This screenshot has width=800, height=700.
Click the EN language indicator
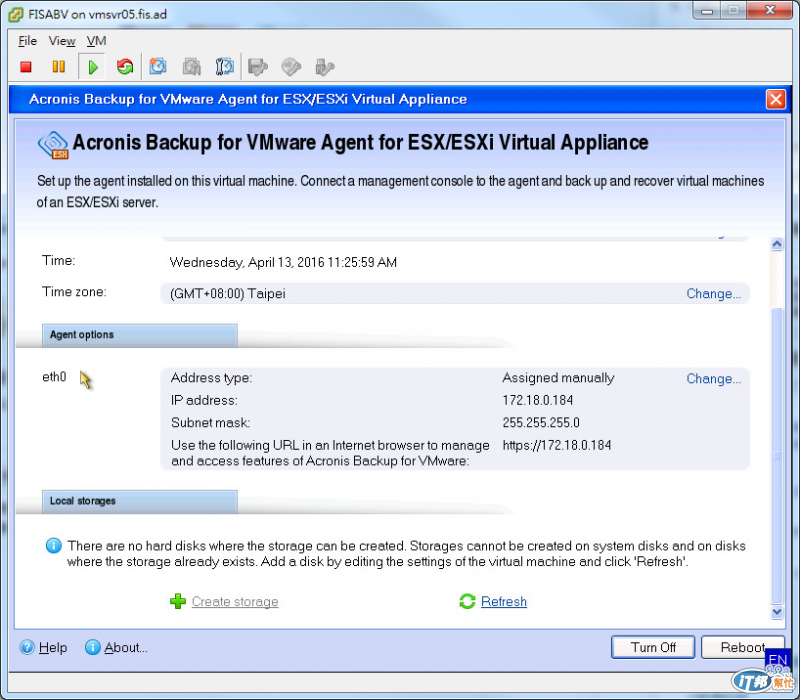[777, 660]
